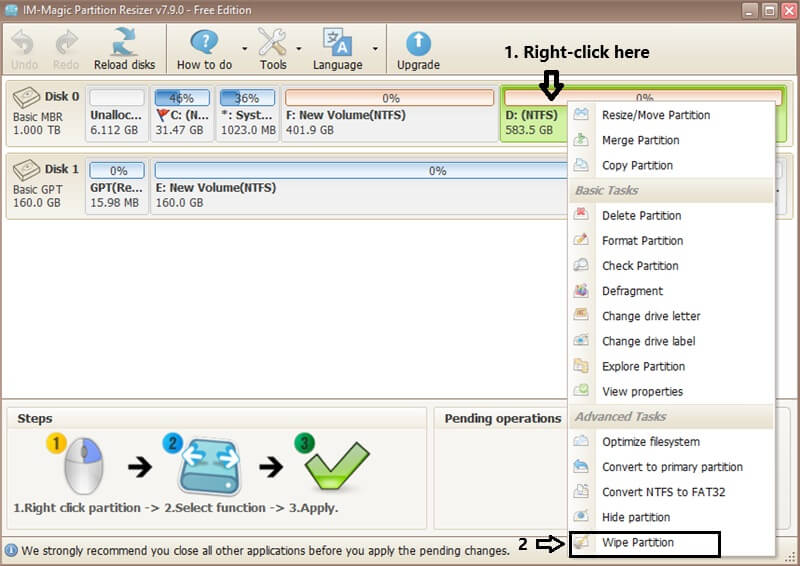This screenshot has height=566, width=800.
Task: Click the Hide partition icon
Action: pyautogui.click(x=581, y=516)
